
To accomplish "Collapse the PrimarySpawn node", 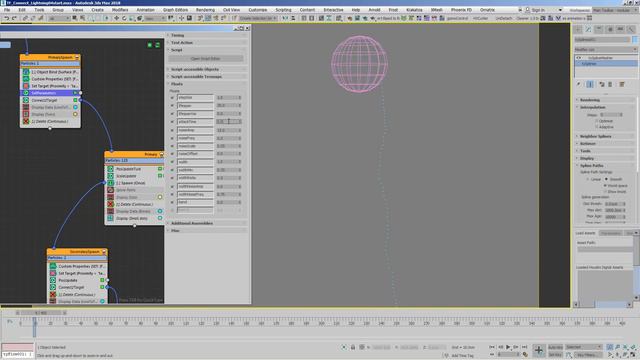I will click(77, 58).
